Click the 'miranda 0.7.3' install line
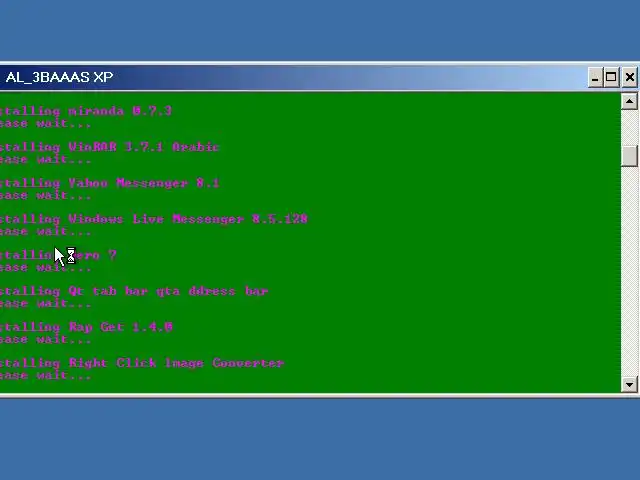 85,111
